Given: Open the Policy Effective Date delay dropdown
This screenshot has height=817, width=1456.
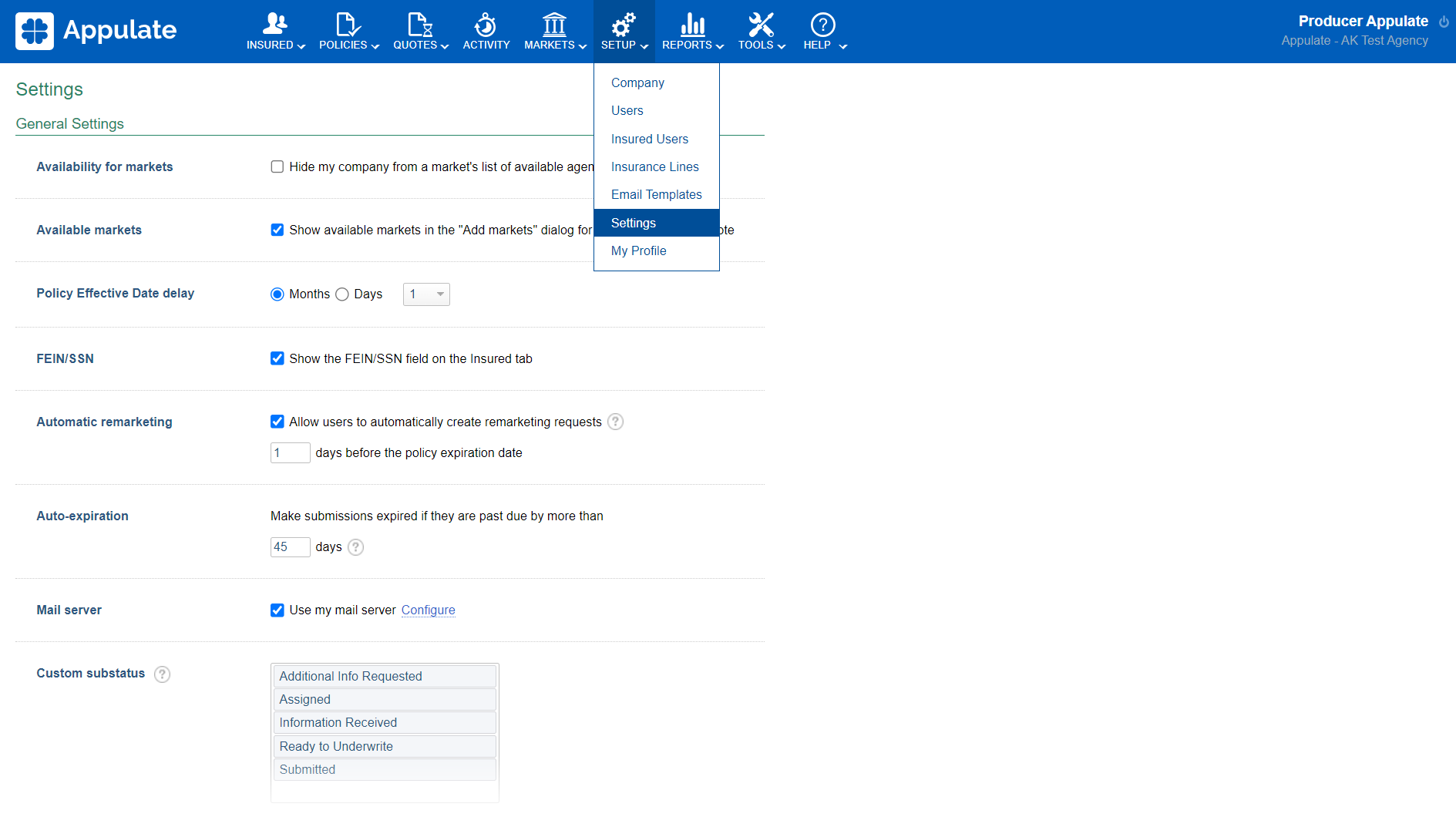Looking at the screenshot, I should 425,294.
